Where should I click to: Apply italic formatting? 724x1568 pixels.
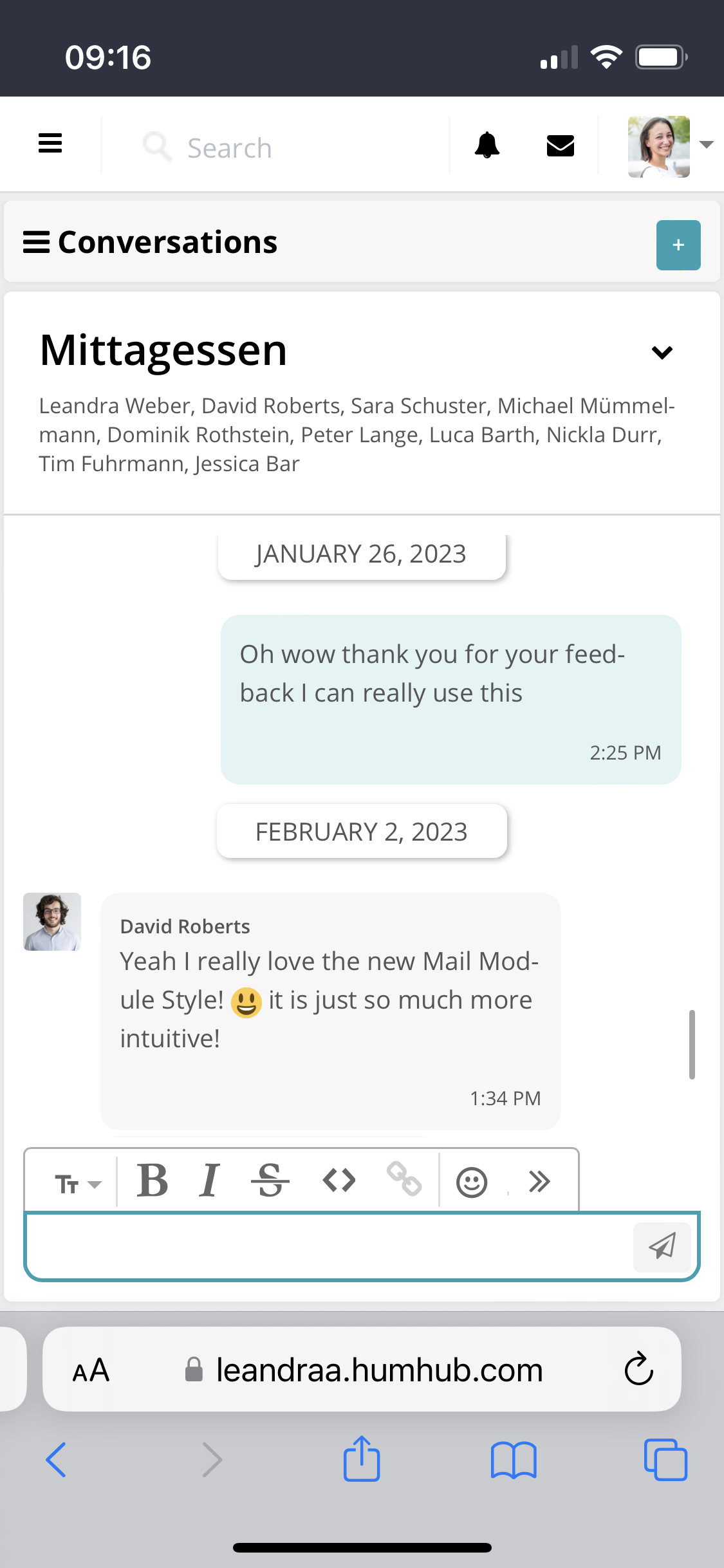[x=210, y=1181]
